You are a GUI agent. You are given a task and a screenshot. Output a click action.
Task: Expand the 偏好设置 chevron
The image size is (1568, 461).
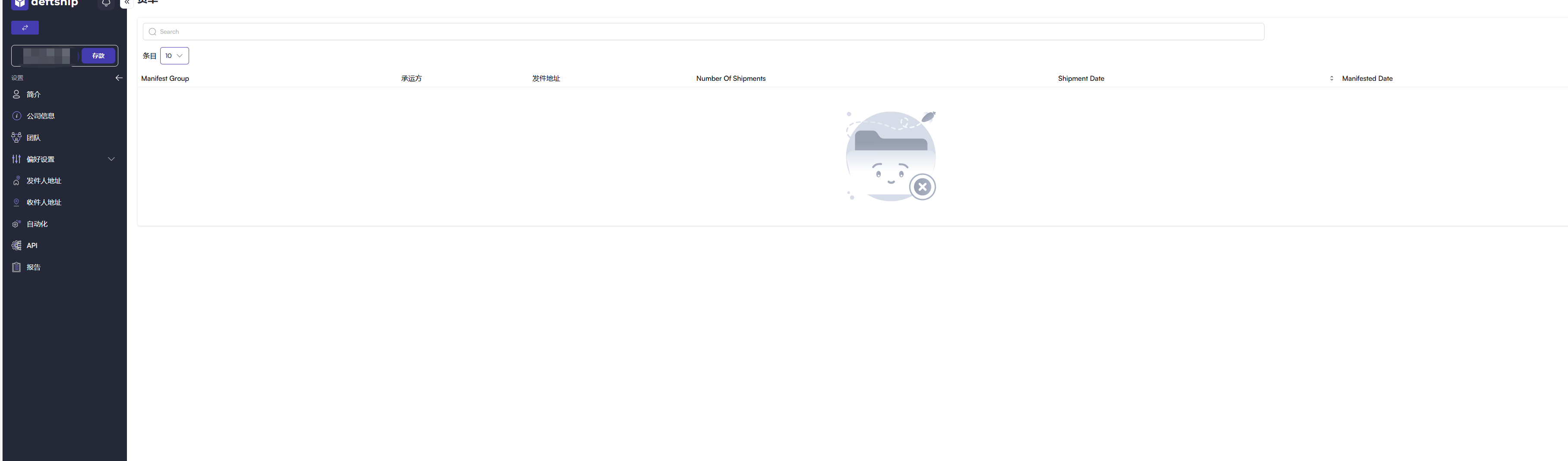(x=111, y=159)
